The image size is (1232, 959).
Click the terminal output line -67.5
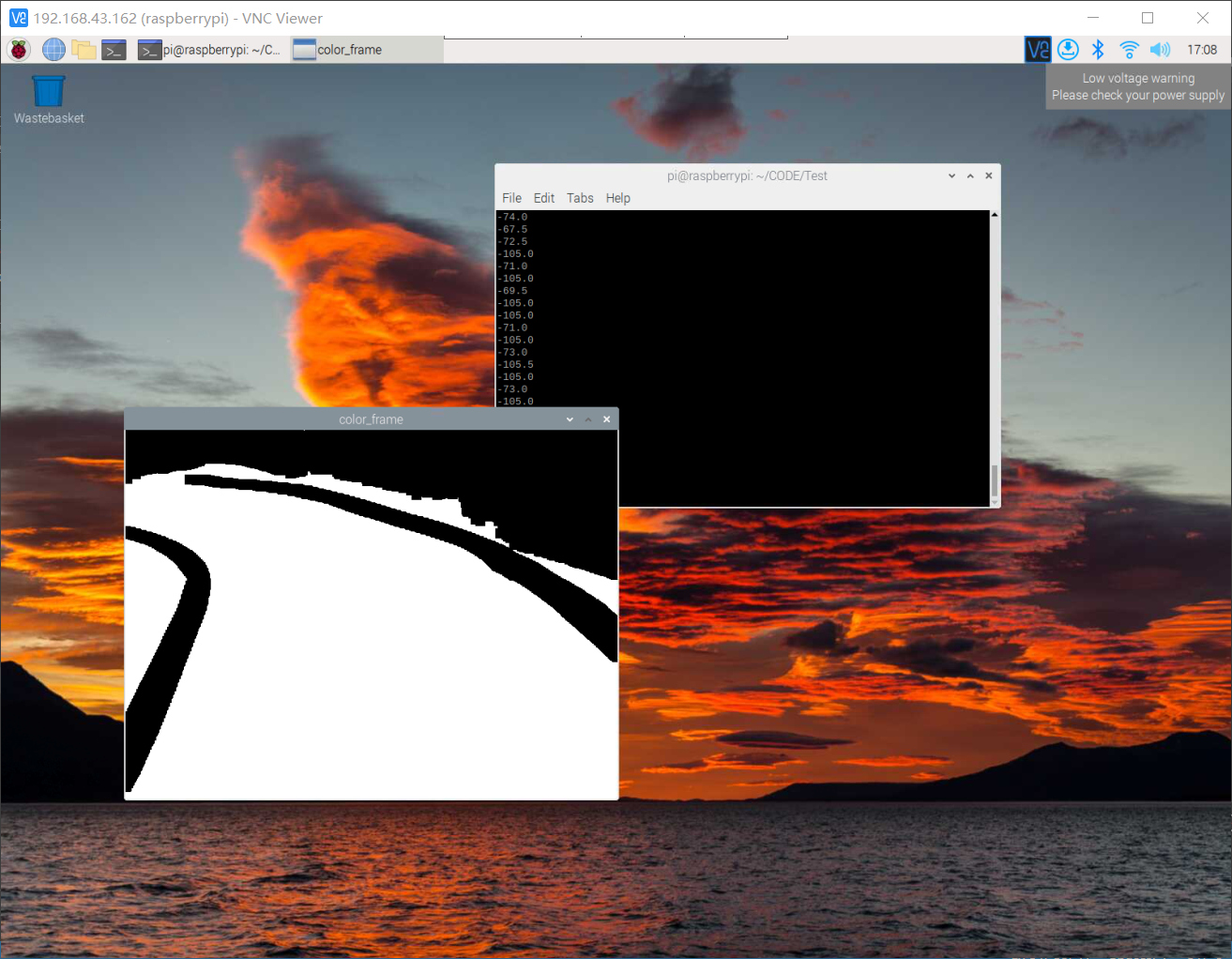pos(512,229)
